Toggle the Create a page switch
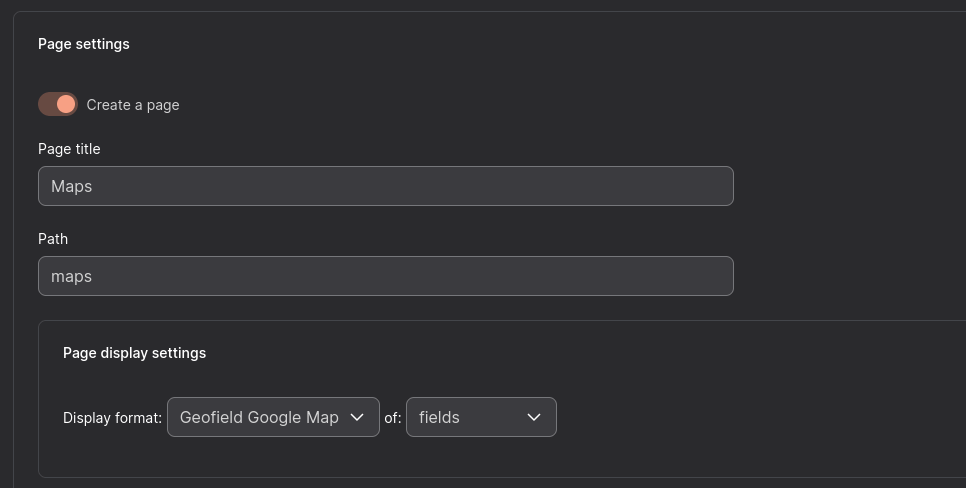 (57, 104)
